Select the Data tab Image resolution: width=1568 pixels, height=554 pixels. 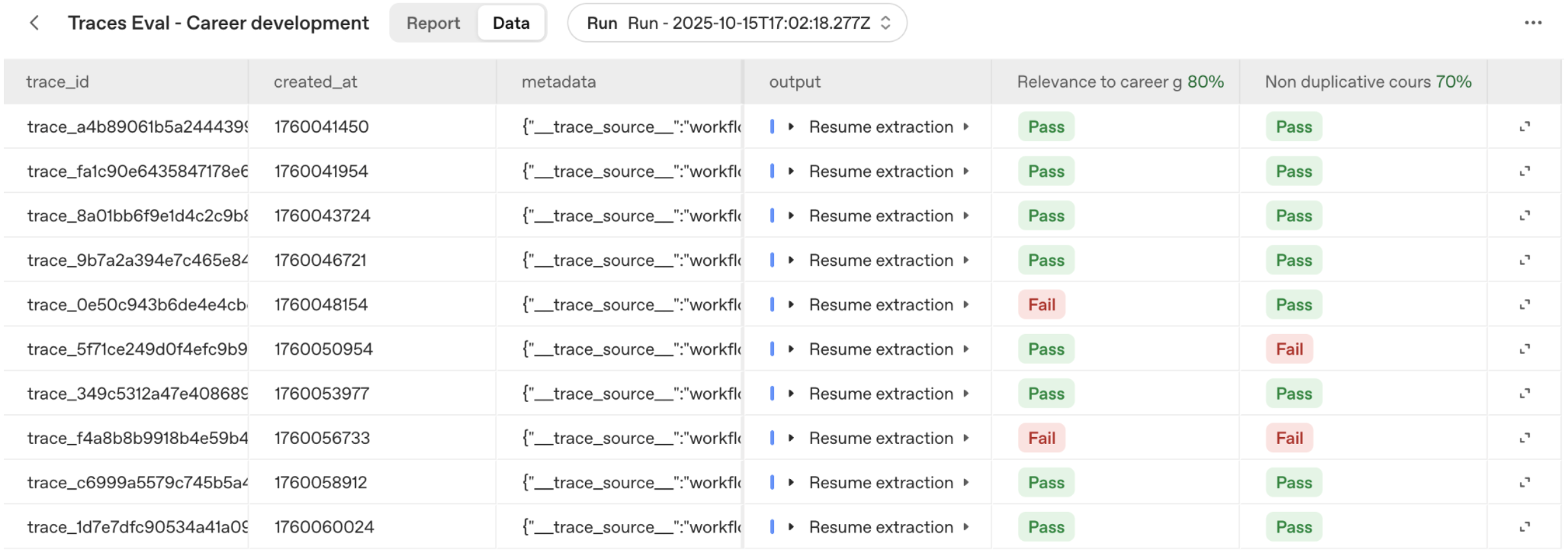[x=511, y=23]
